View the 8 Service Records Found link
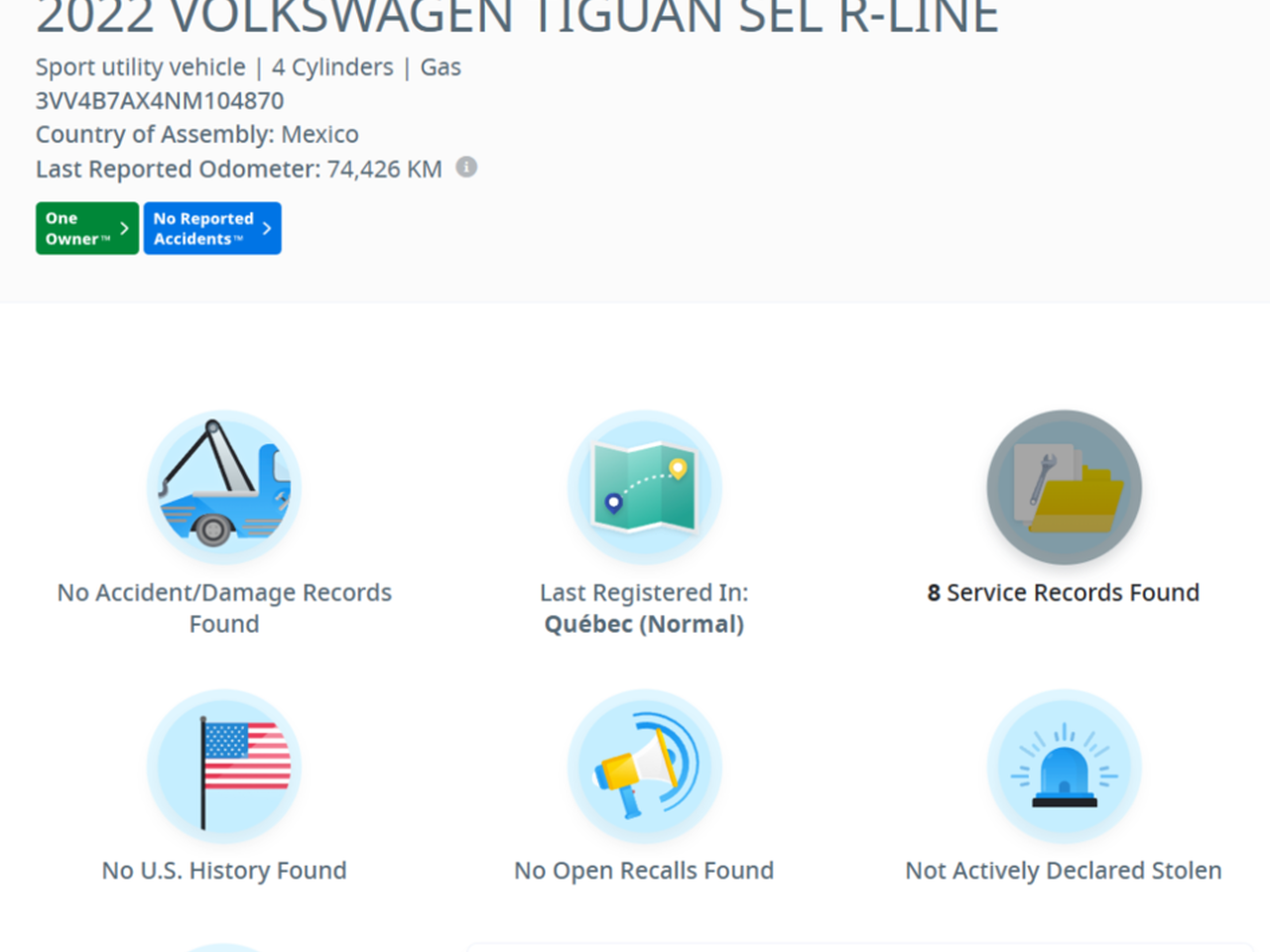1270x952 pixels. (x=1064, y=593)
